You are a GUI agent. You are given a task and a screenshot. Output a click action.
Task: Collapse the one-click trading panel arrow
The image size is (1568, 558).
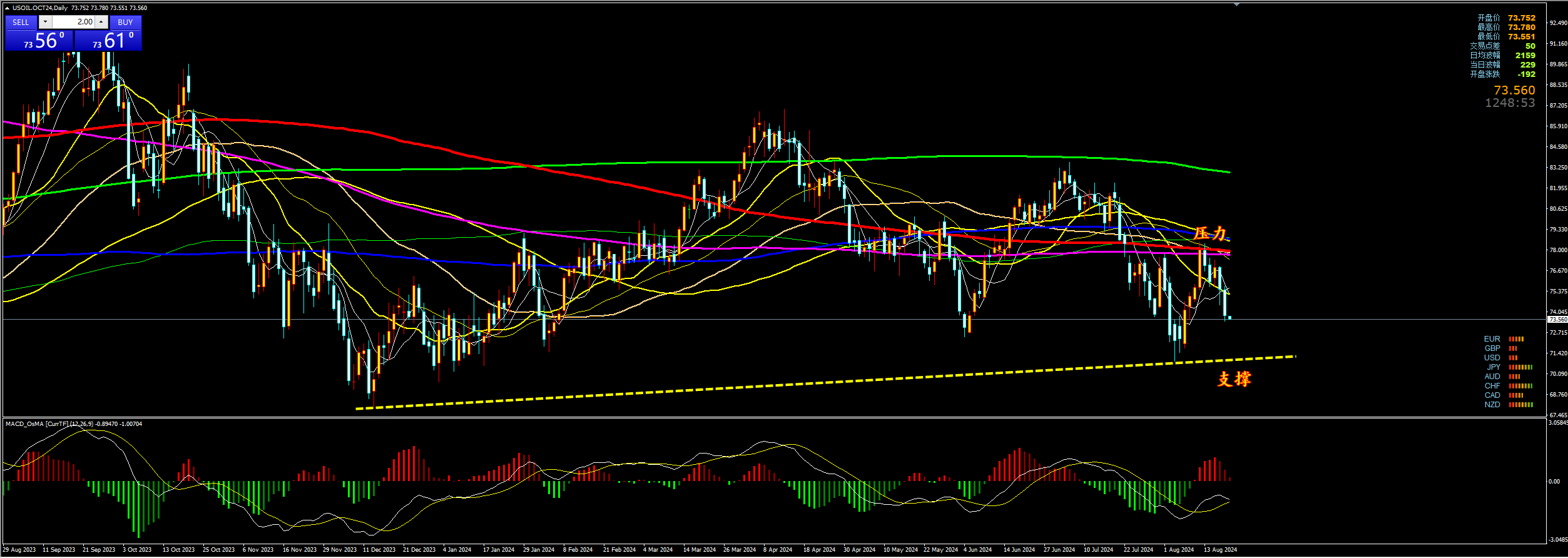(x=7, y=8)
